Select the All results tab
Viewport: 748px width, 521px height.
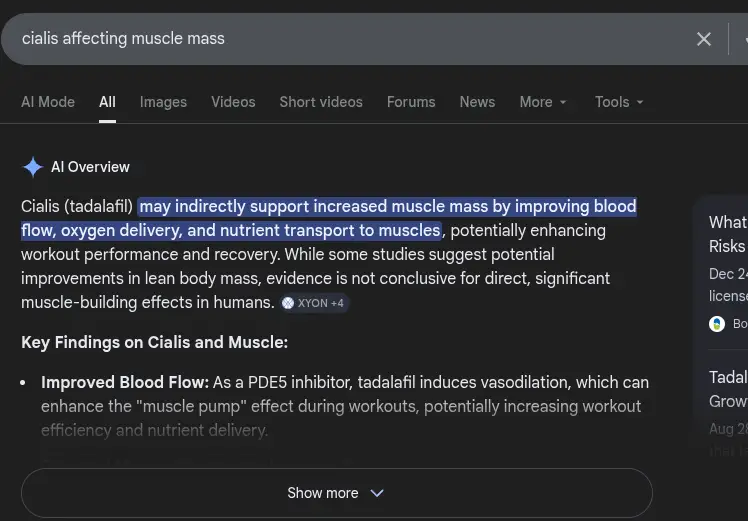click(107, 102)
